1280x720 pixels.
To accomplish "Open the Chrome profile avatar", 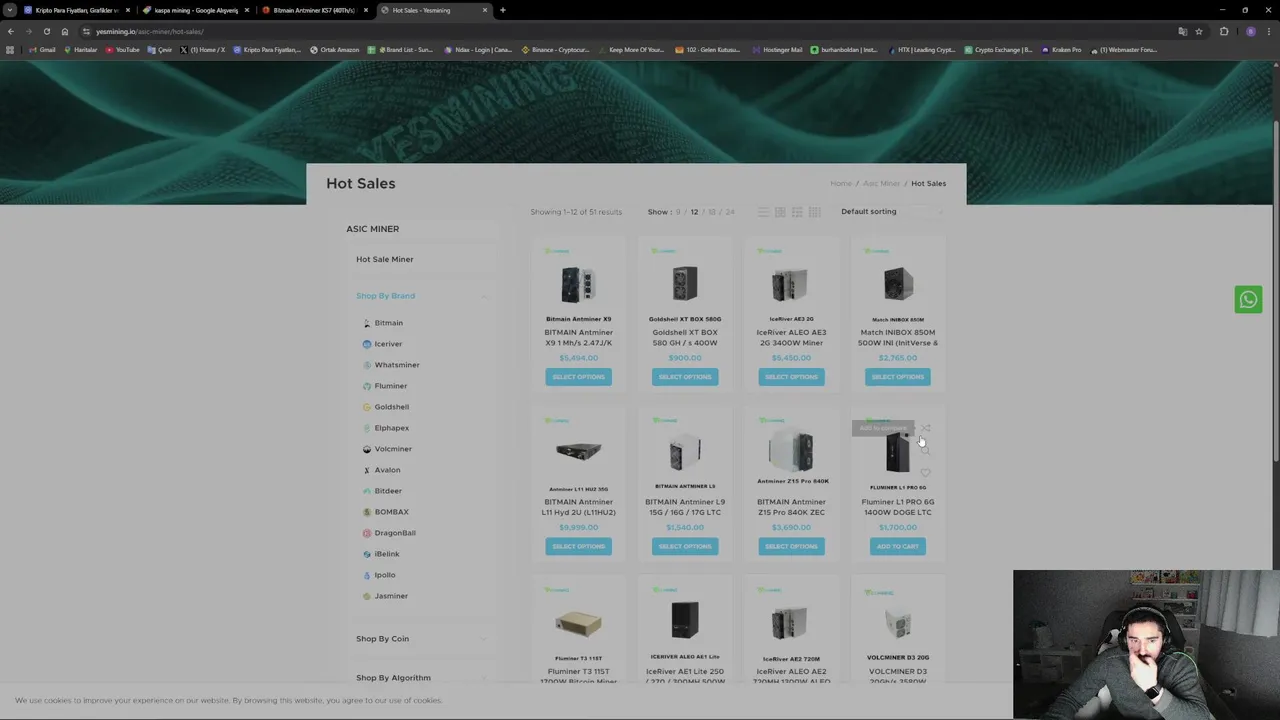I will [1250, 31].
